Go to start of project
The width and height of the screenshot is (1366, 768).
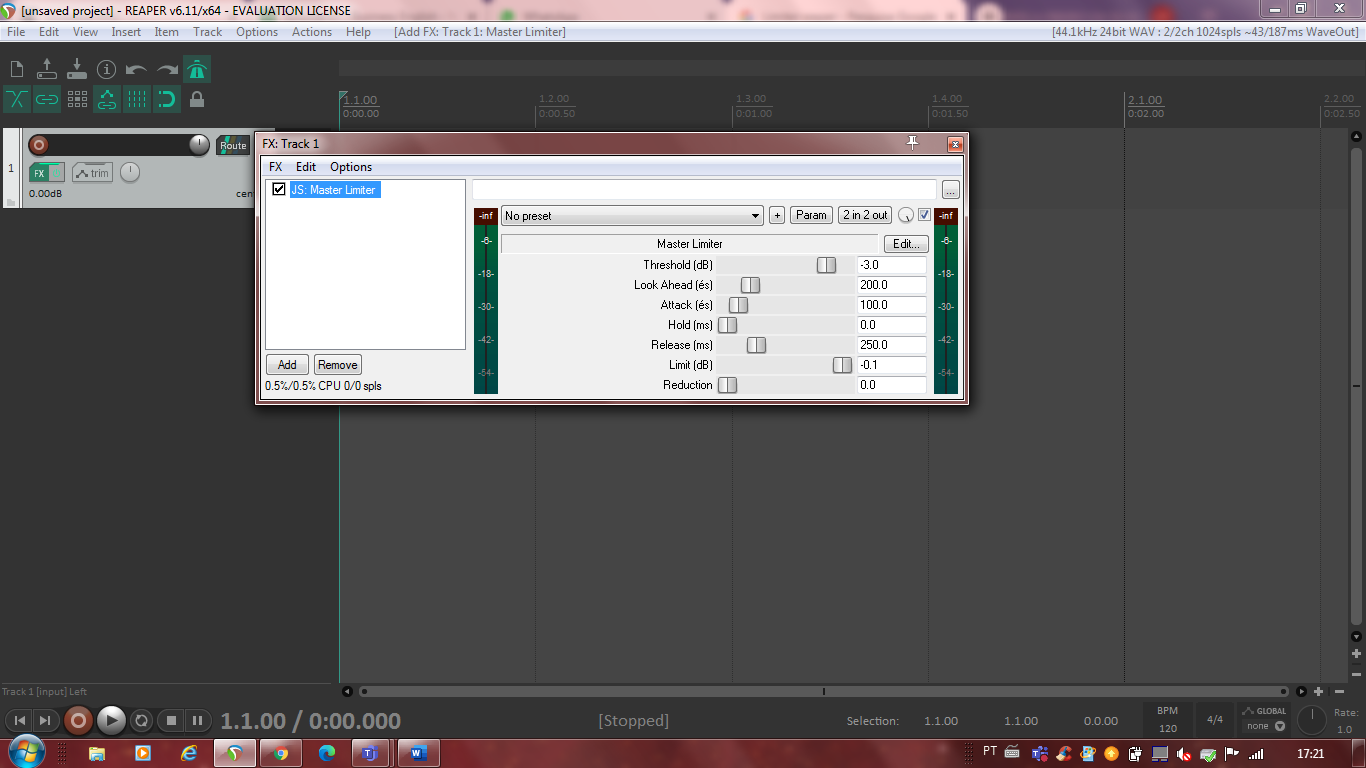point(19,720)
